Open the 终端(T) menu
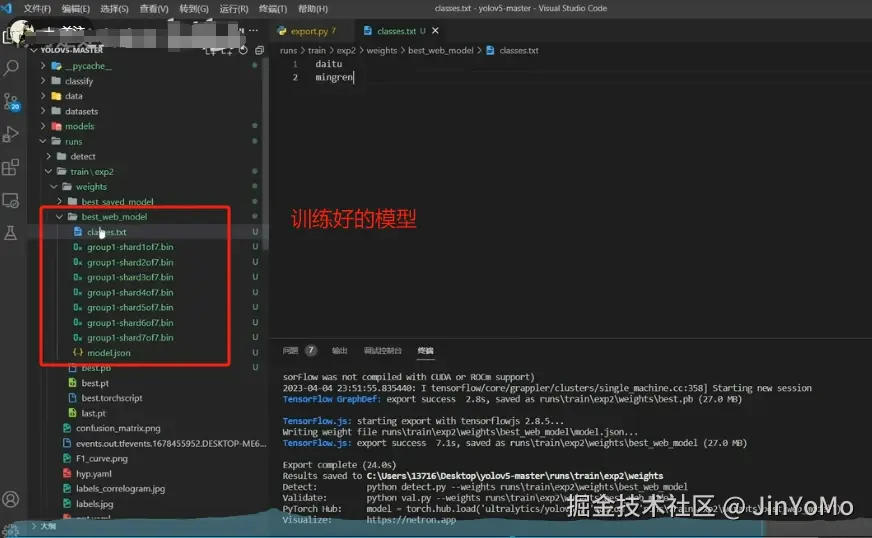The width and height of the screenshot is (872, 538). click(272, 8)
